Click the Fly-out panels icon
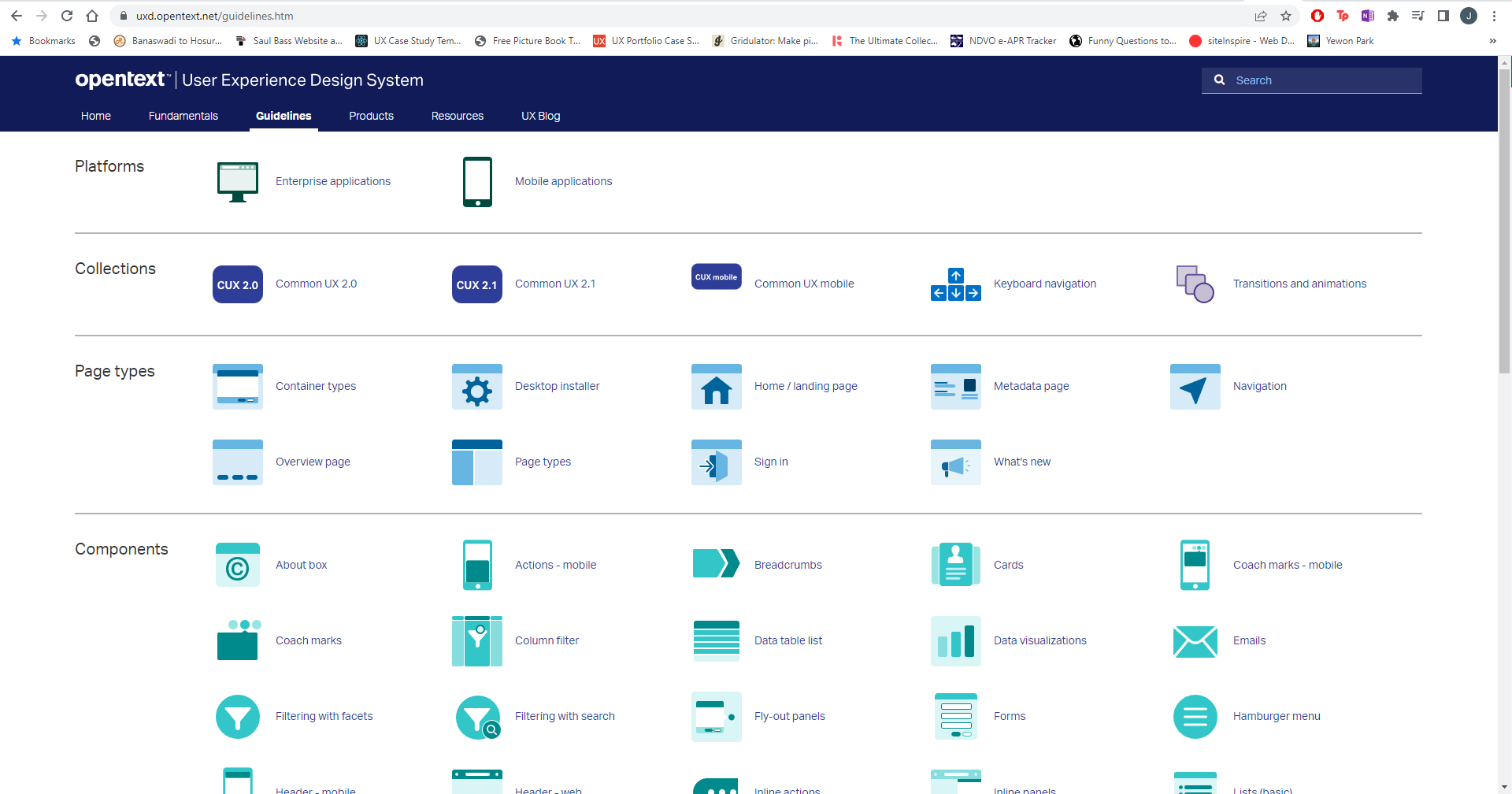 click(x=717, y=717)
